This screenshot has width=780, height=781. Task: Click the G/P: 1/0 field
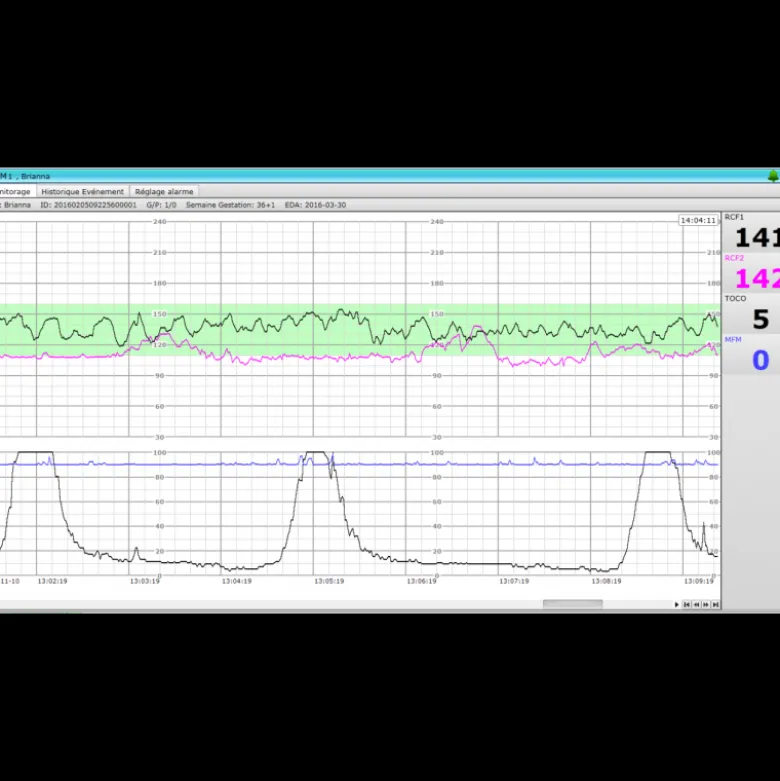pos(161,205)
